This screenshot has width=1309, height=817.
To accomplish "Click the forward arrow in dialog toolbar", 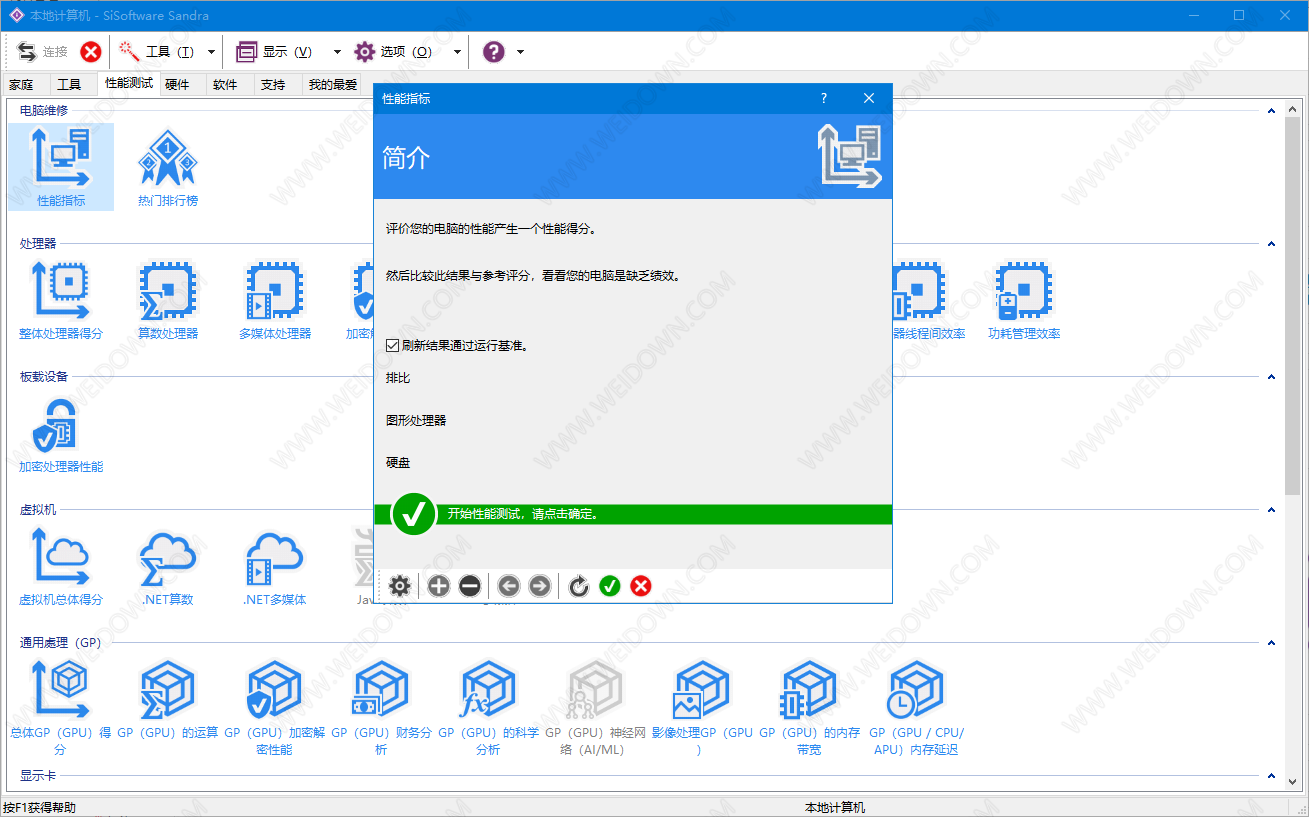I will coord(540,586).
